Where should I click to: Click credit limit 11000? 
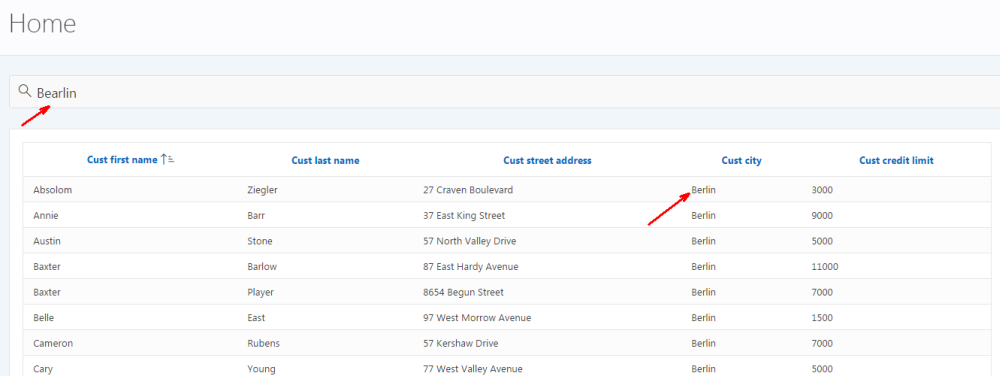(x=825, y=266)
